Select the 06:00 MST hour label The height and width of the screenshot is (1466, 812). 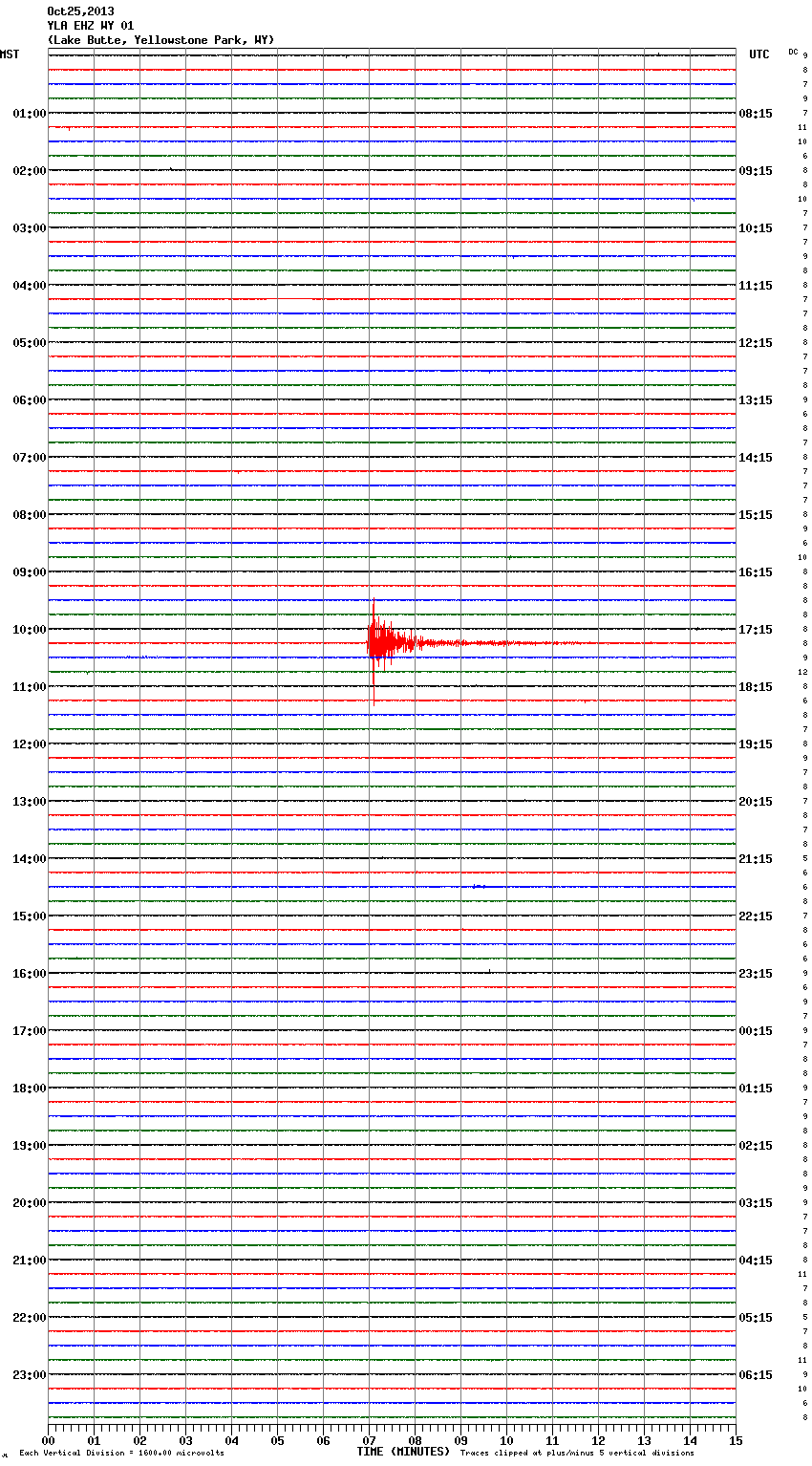[x=30, y=400]
